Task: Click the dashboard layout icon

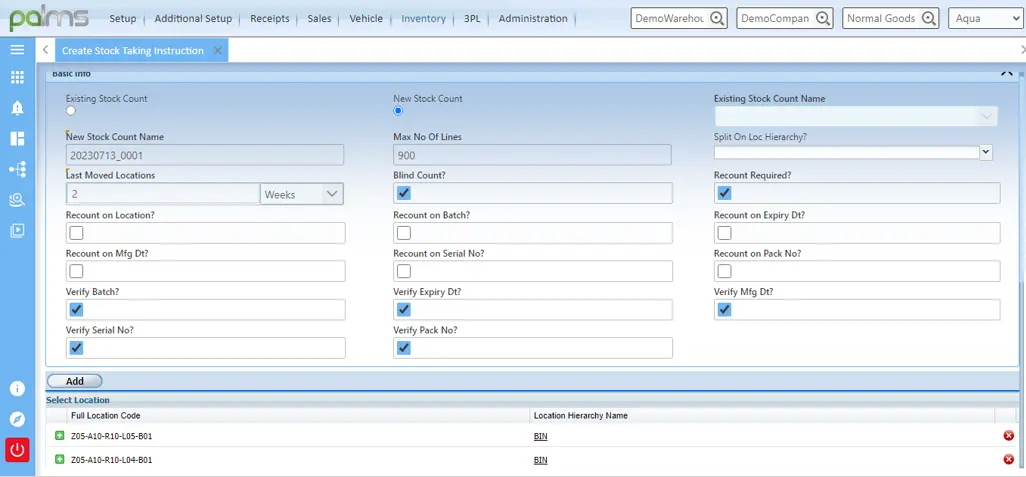Action: pyautogui.click(x=17, y=139)
